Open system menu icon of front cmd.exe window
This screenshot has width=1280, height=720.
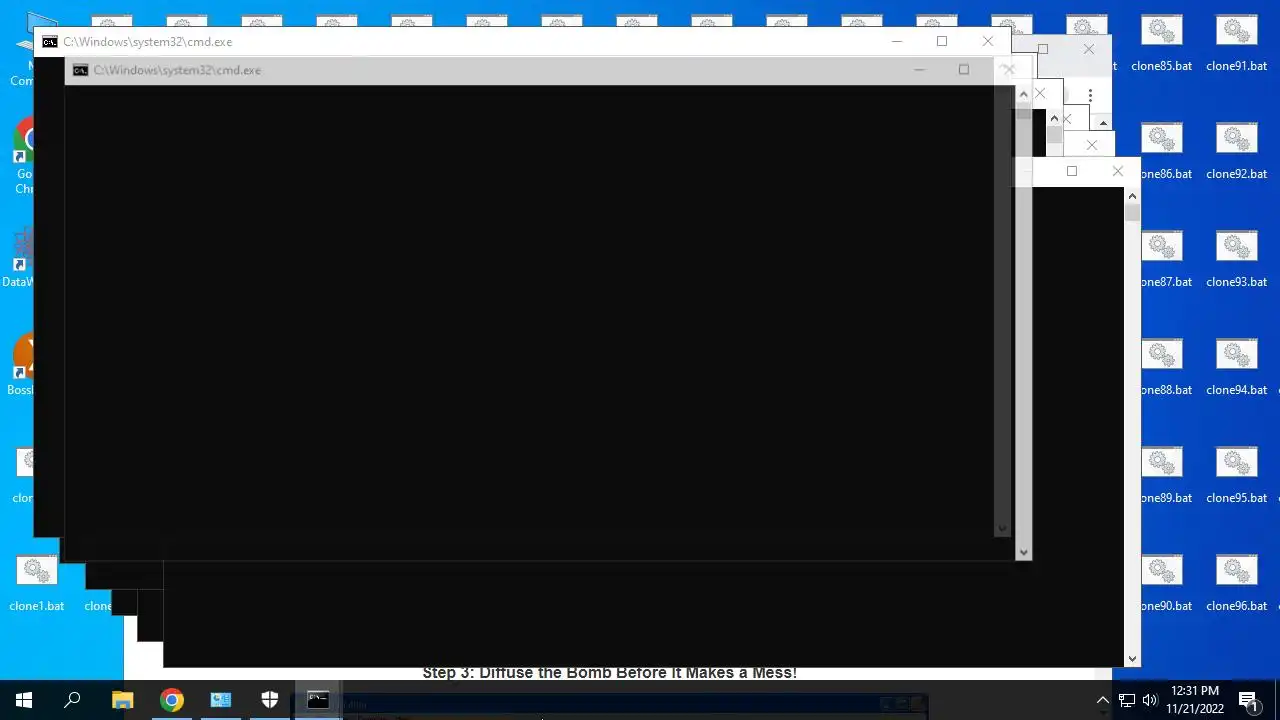[50, 42]
